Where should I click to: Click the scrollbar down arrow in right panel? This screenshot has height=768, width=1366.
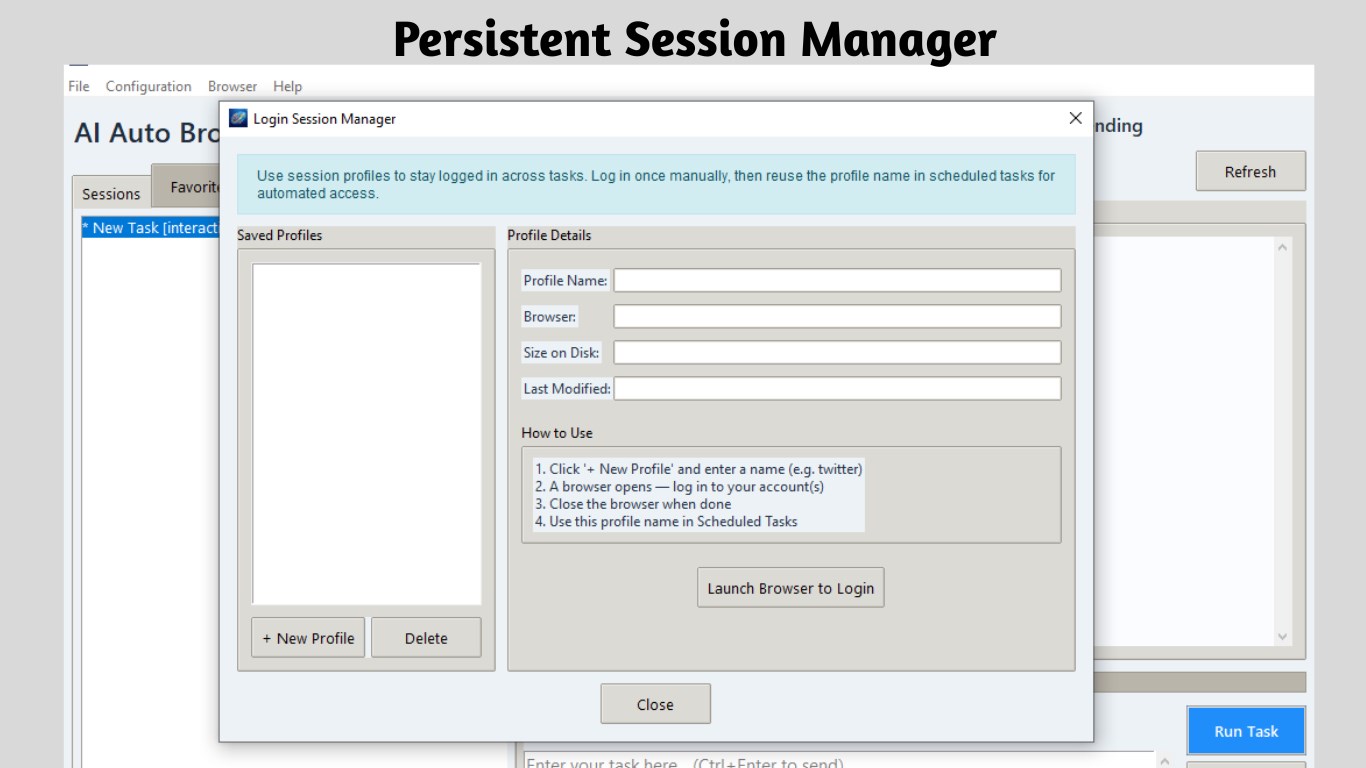click(1283, 637)
